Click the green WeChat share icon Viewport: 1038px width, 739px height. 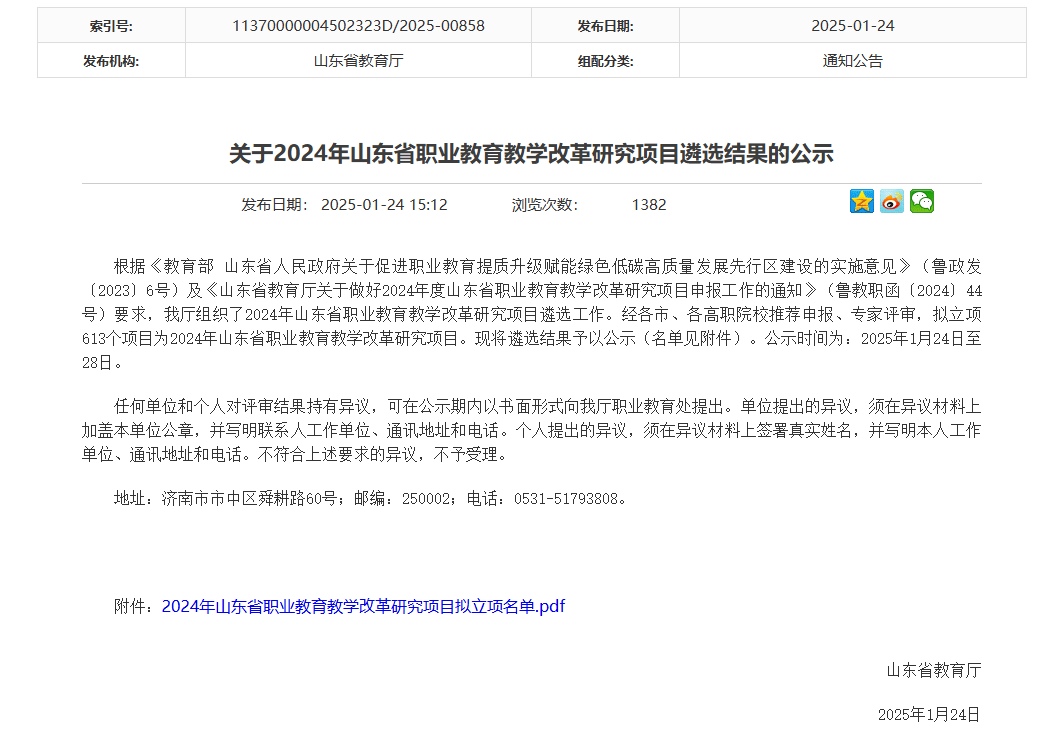click(921, 202)
